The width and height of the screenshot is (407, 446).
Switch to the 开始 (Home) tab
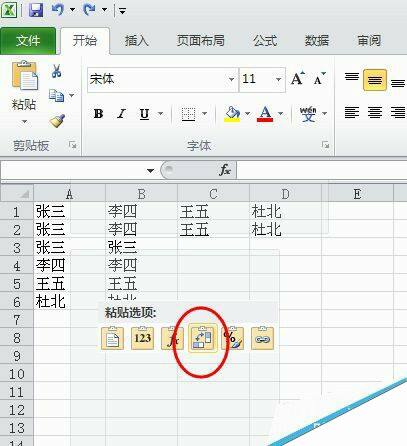pyautogui.click(x=85, y=41)
